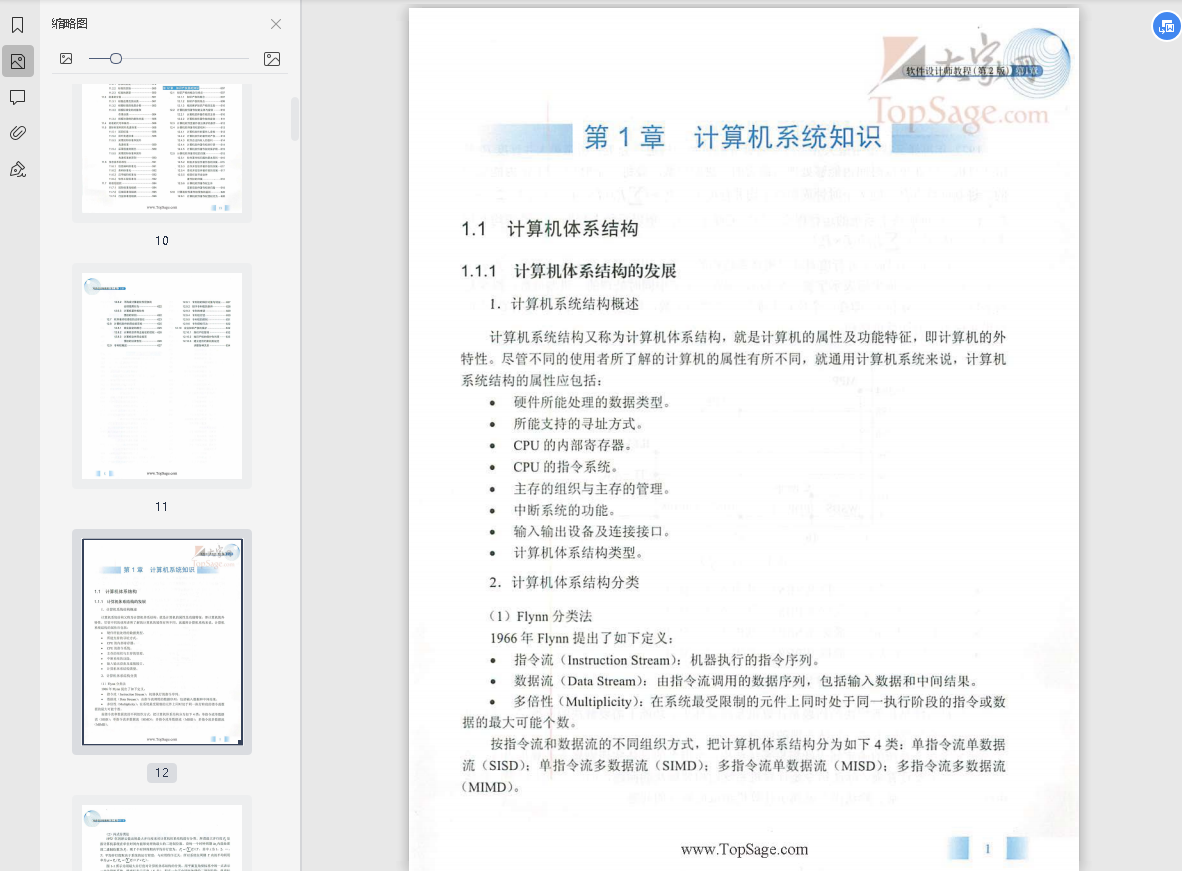Click the Instruction Stream bullet line
This screenshot has width=1182, height=871.
click(x=666, y=660)
